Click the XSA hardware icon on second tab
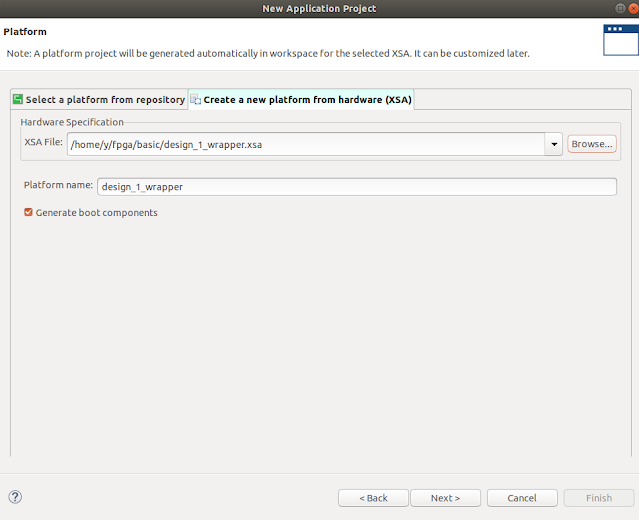 click(196, 99)
